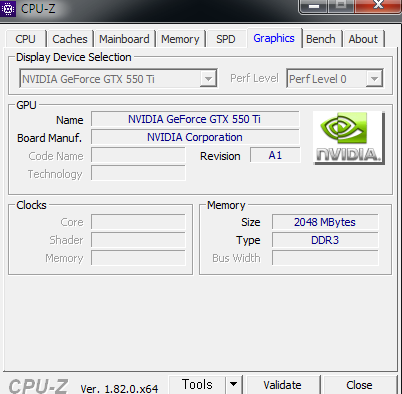The image size is (402, 394).
Task: Click the CPU-Z app icon in title bar
Action: 7,8
